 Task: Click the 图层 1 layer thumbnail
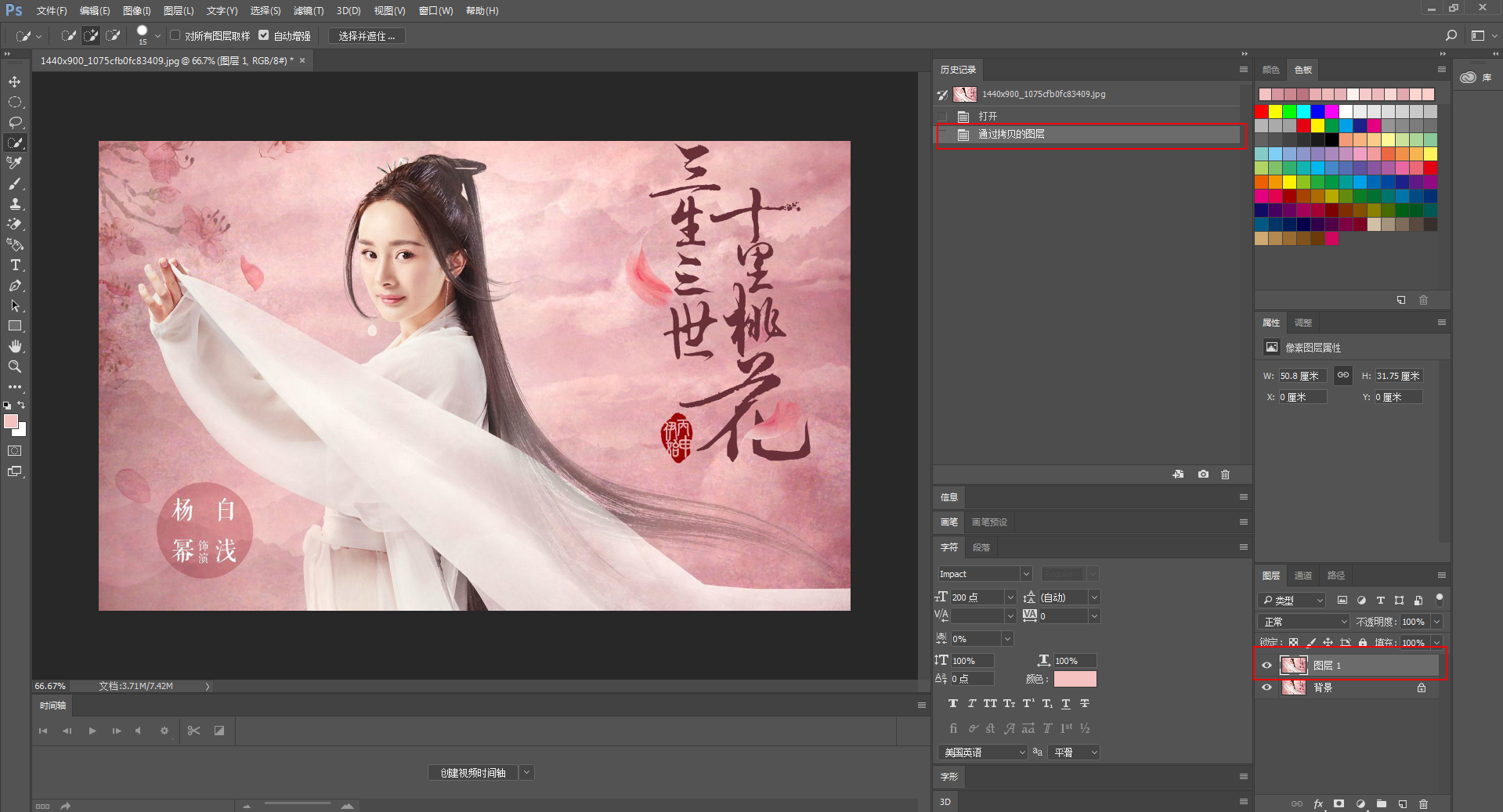(1293, 666)
